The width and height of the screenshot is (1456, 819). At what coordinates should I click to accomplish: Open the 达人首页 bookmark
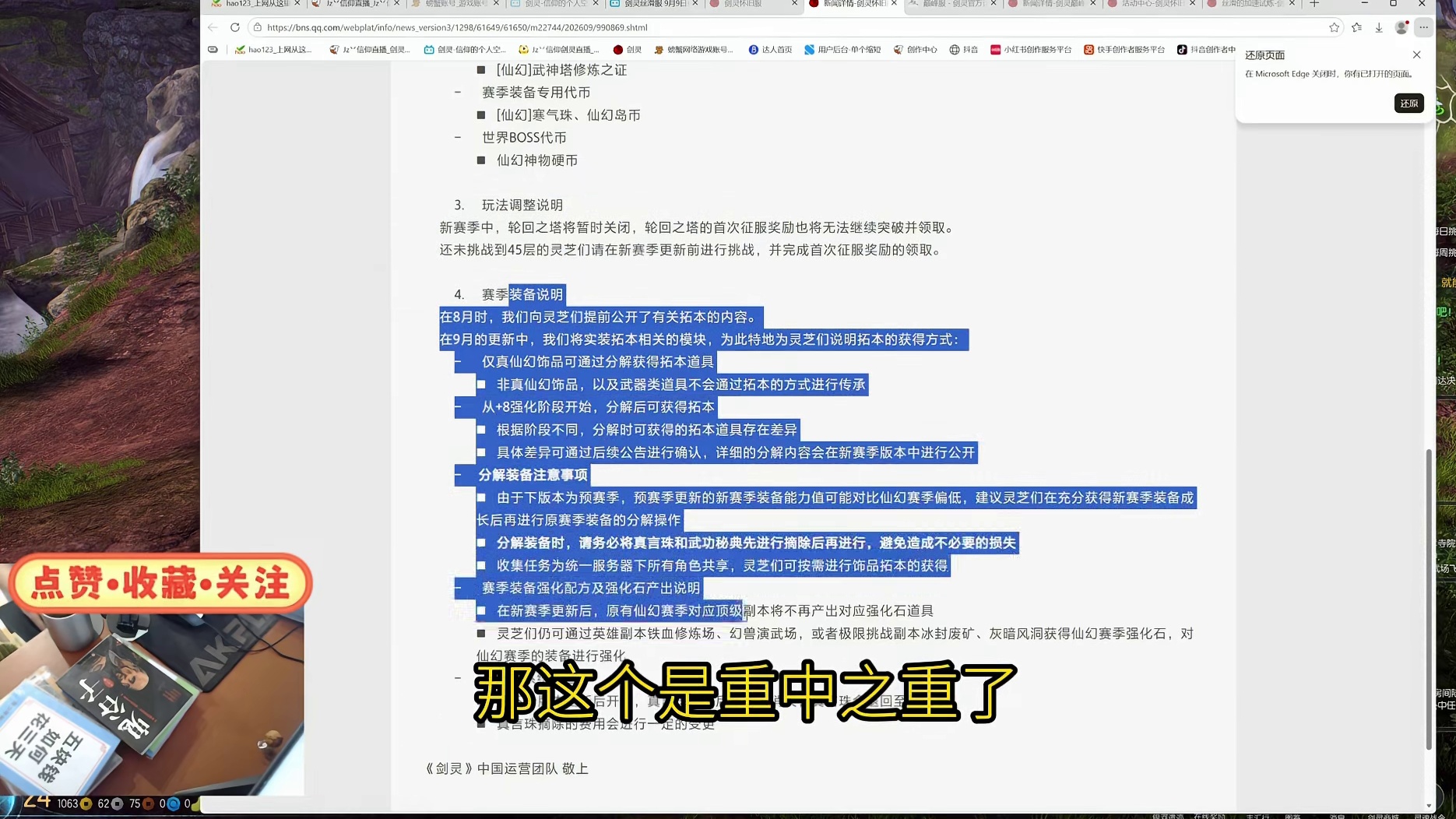(770, 49)
